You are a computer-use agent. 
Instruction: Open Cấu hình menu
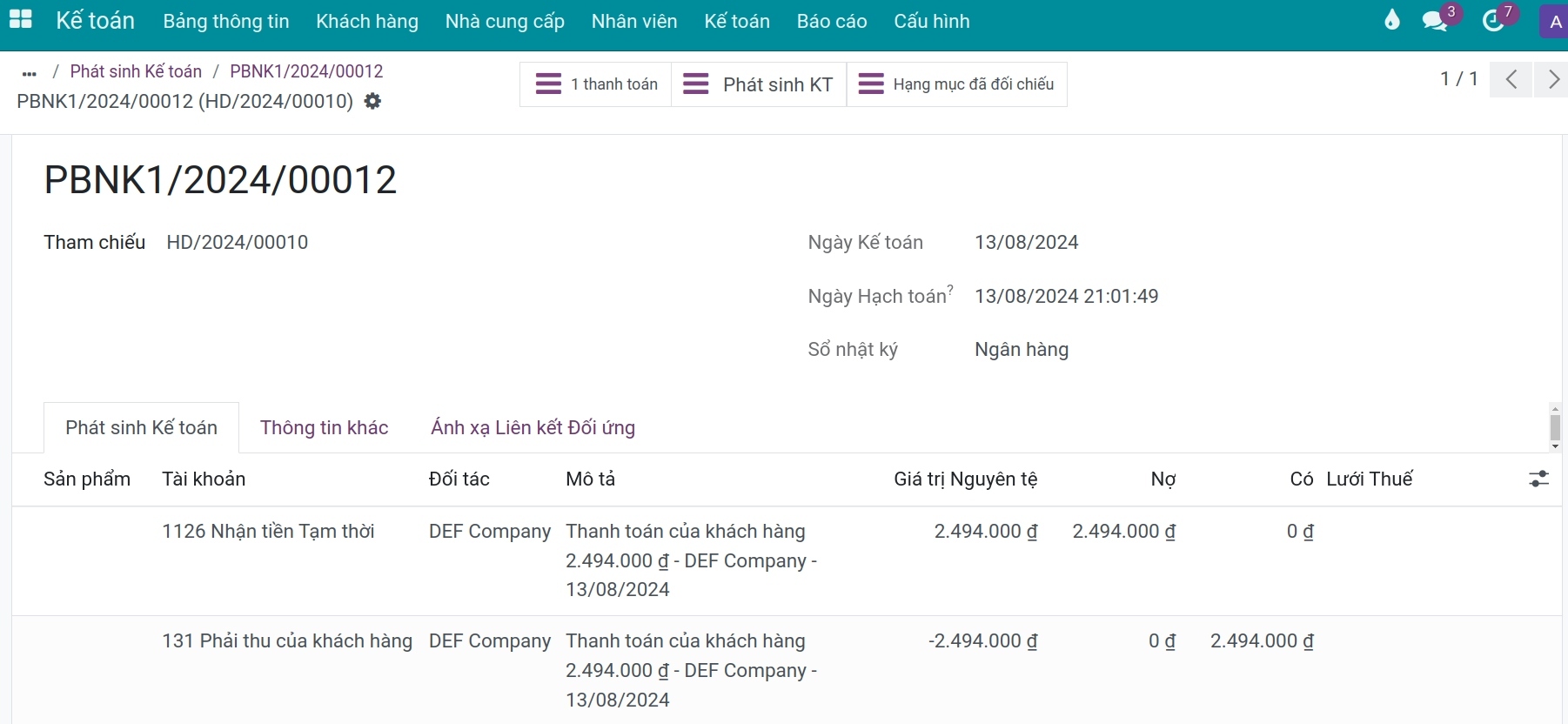click(932, 21)
